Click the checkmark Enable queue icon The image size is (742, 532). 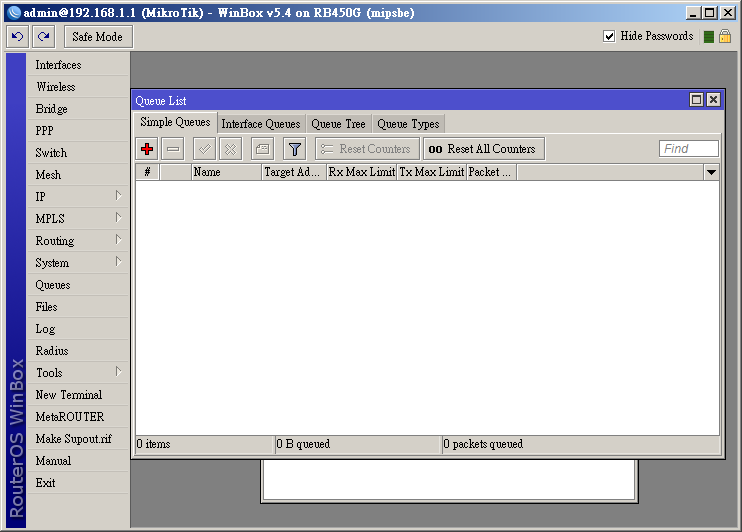(x=204, y=149)
